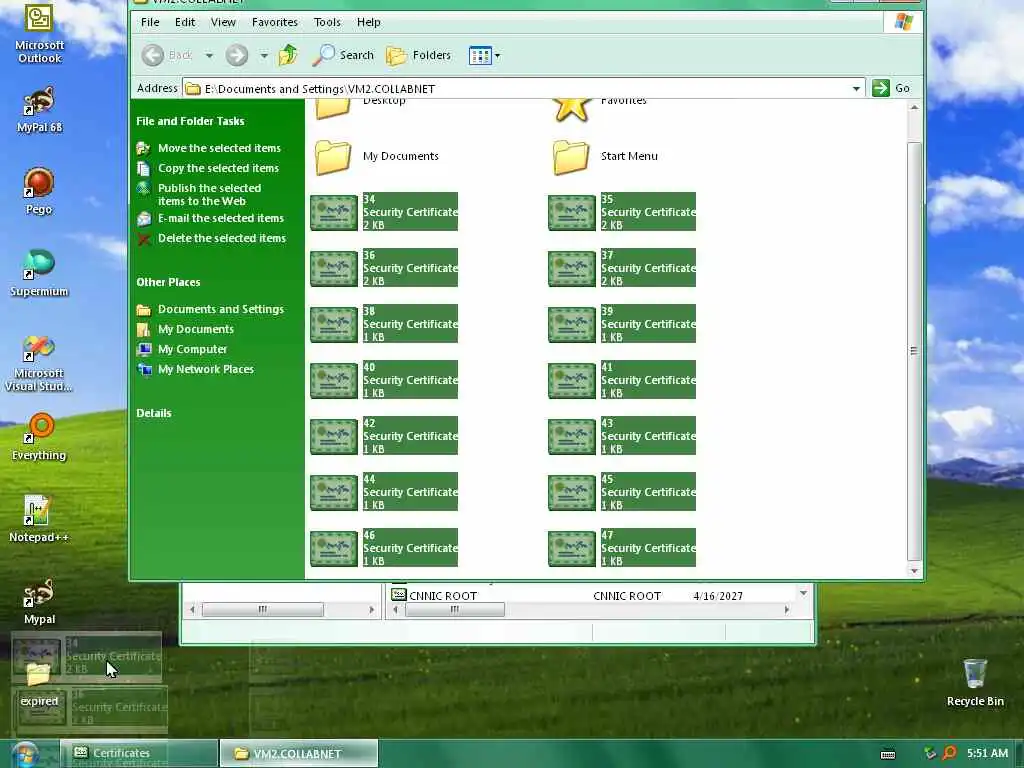Go up one folder level
Viewport: 1024px width, 768px height.
(x=288, y=56)
